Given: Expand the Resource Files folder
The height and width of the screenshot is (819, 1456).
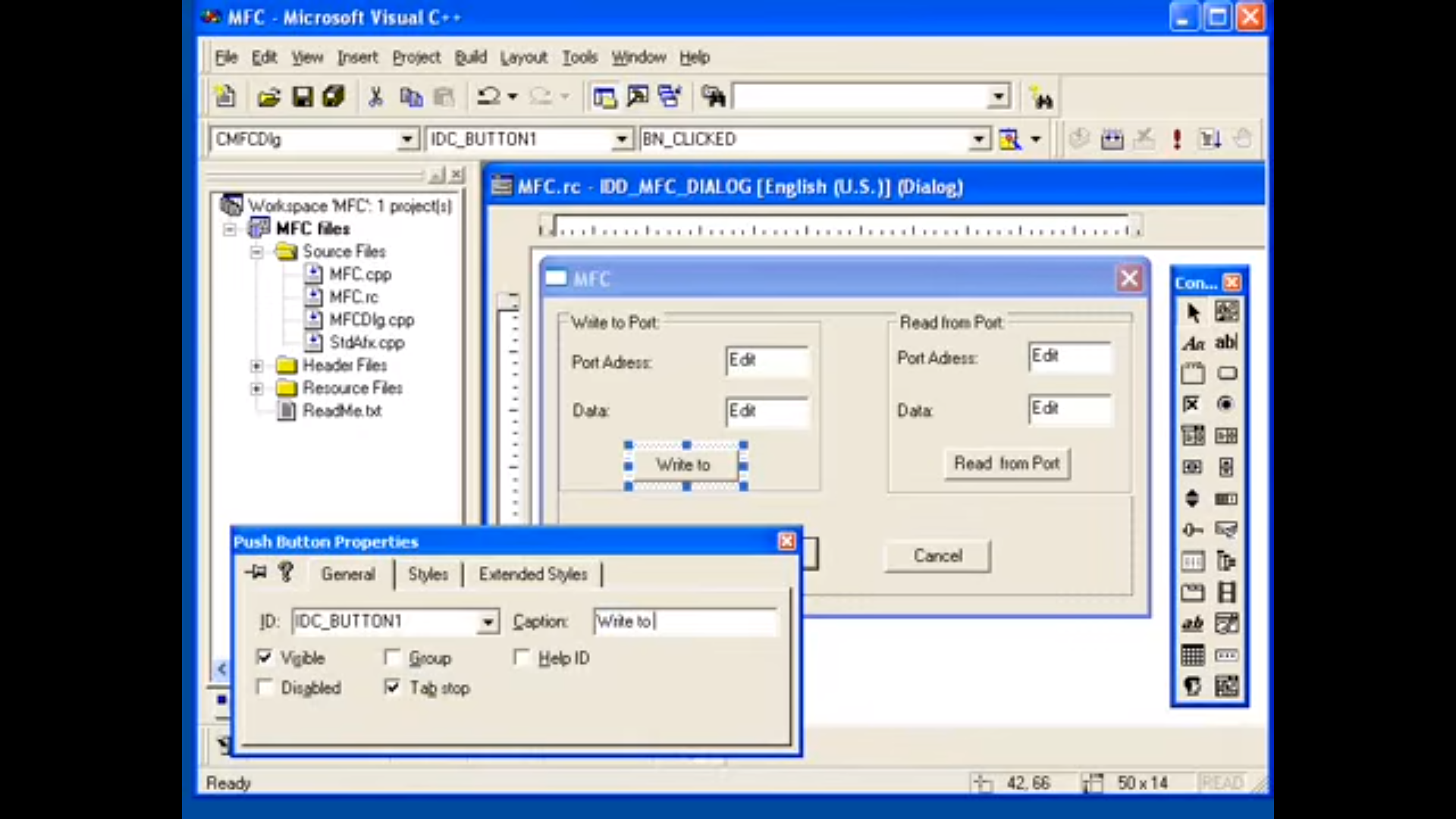Looking at the screenshot, I should [257, 389].
